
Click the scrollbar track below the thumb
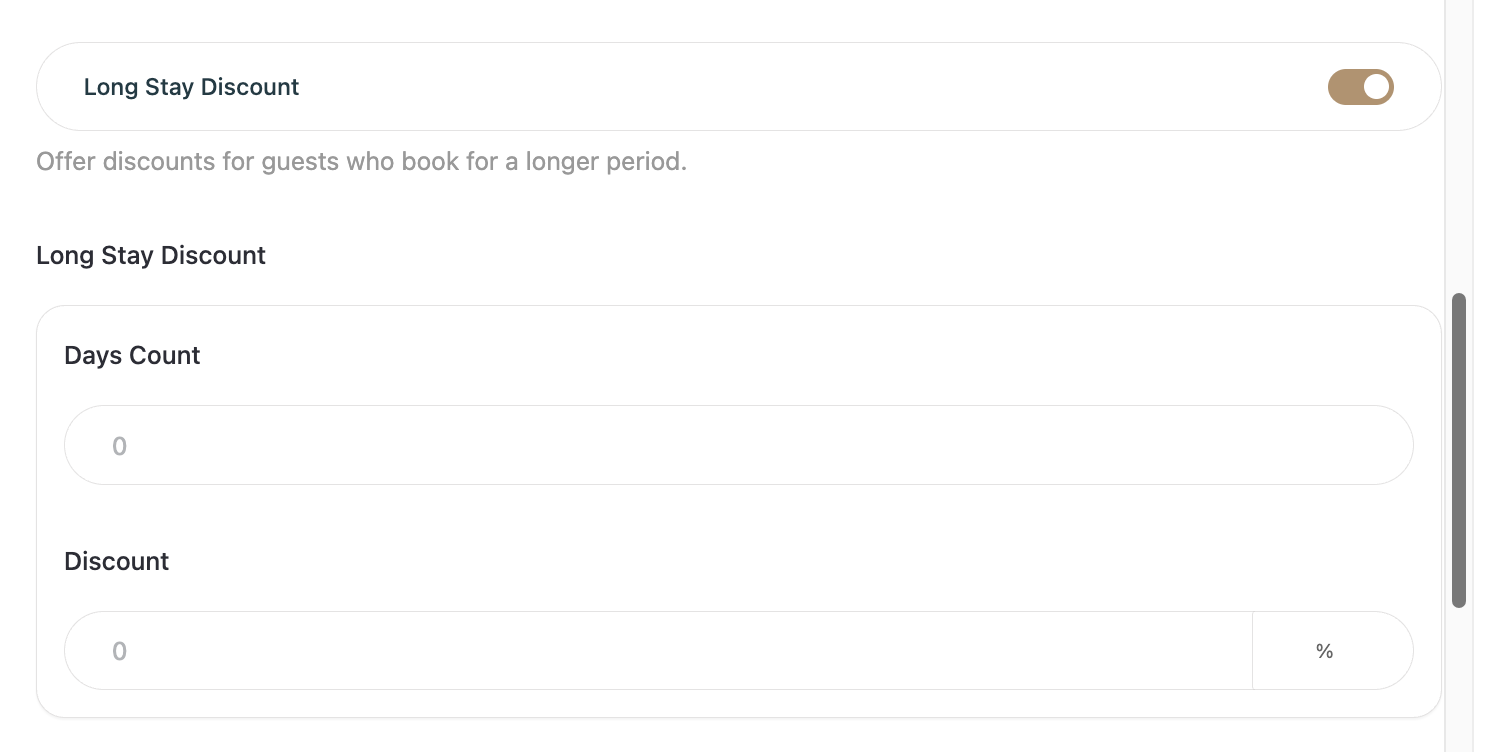(x=1458, y=680)
